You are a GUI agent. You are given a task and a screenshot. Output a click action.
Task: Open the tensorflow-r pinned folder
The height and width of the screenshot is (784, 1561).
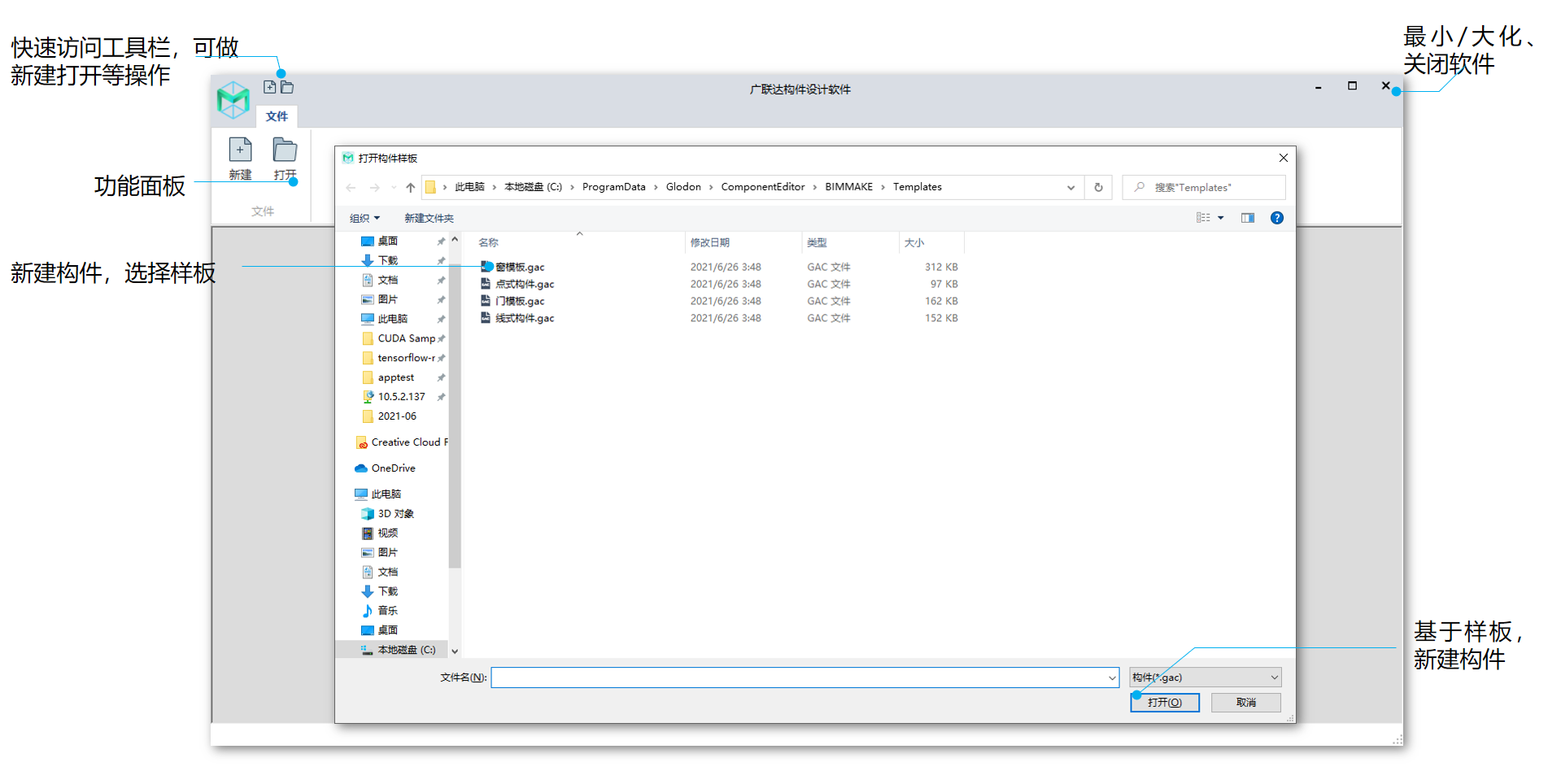(405, 358)
